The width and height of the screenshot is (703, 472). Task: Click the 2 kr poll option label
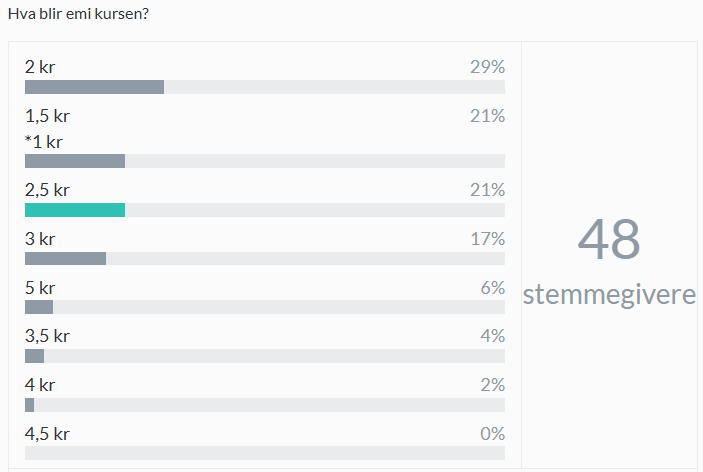[x=40, y=67]
